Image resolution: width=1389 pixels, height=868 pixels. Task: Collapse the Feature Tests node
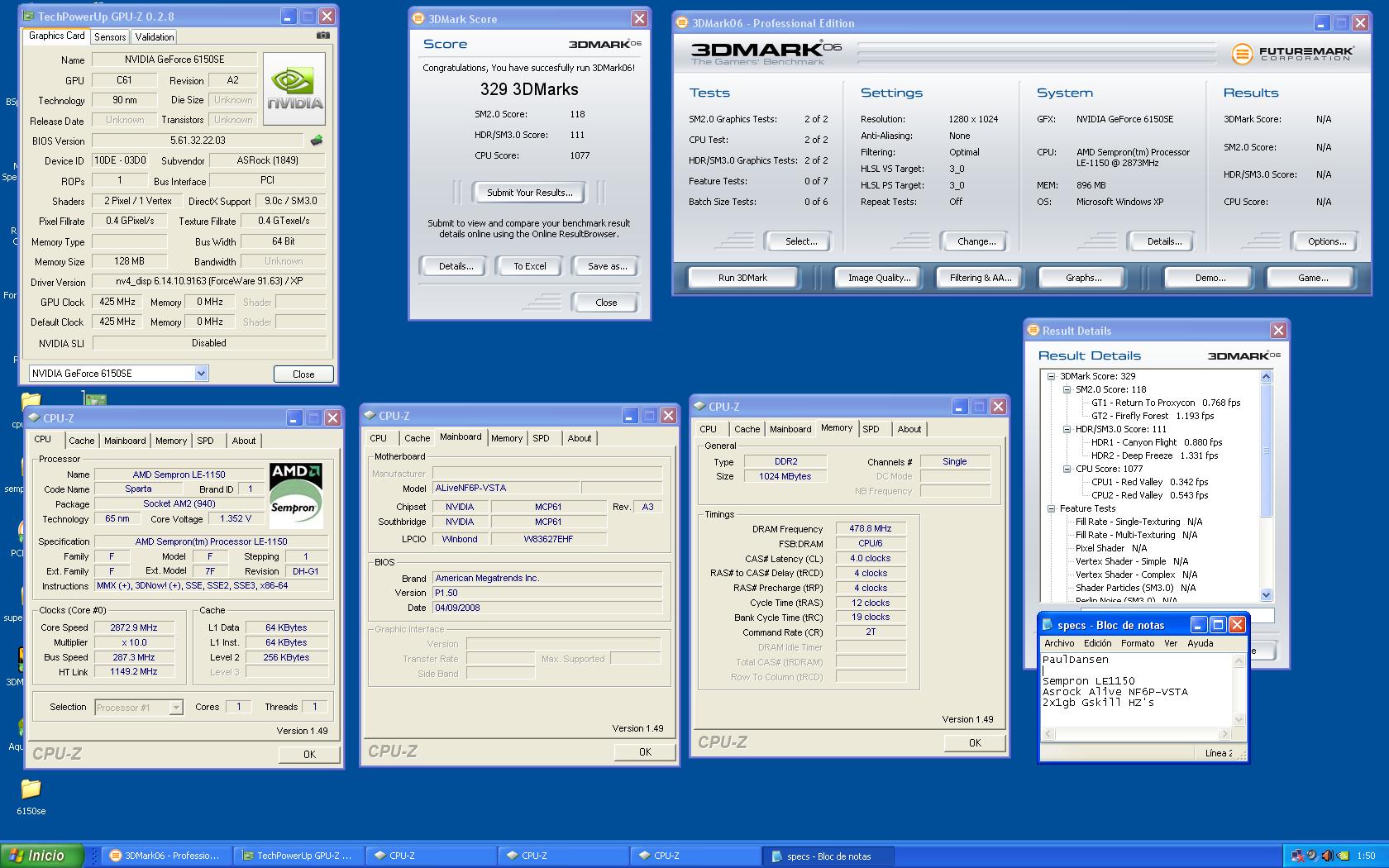(x=1052, y=508)
